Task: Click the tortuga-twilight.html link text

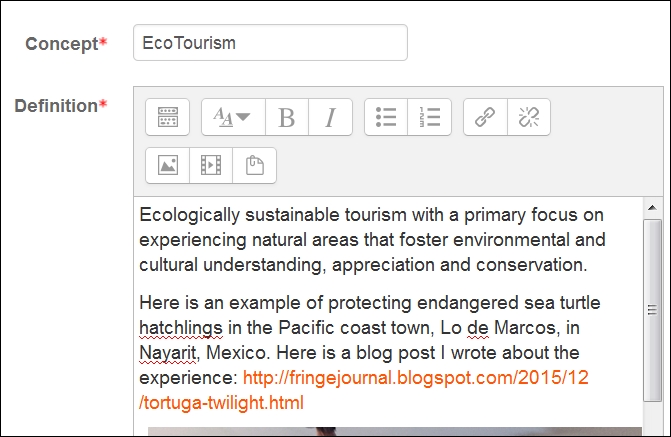Action: [x=221, y=403]
